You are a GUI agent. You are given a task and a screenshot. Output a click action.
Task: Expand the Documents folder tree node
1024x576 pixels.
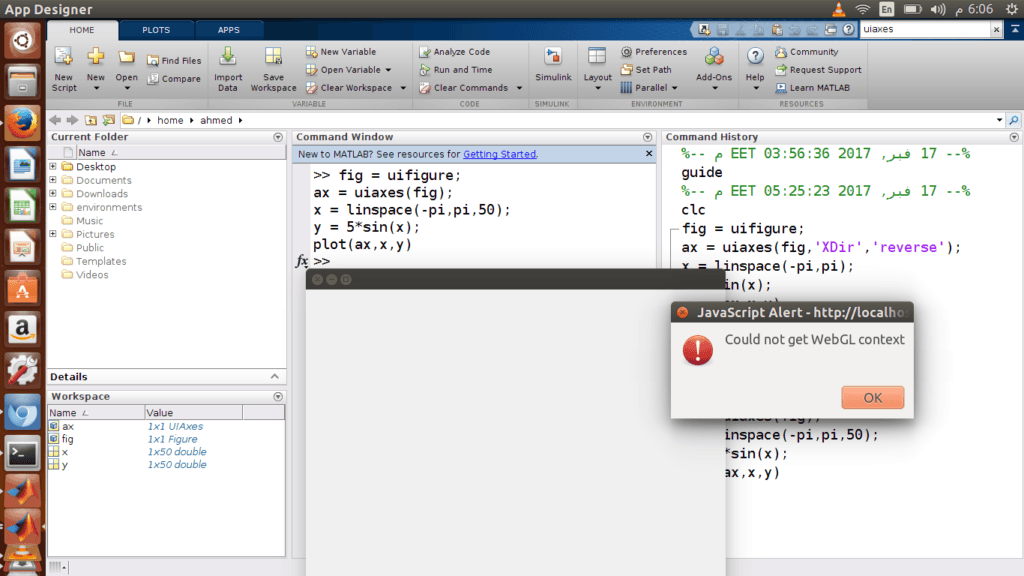[53, 181]
